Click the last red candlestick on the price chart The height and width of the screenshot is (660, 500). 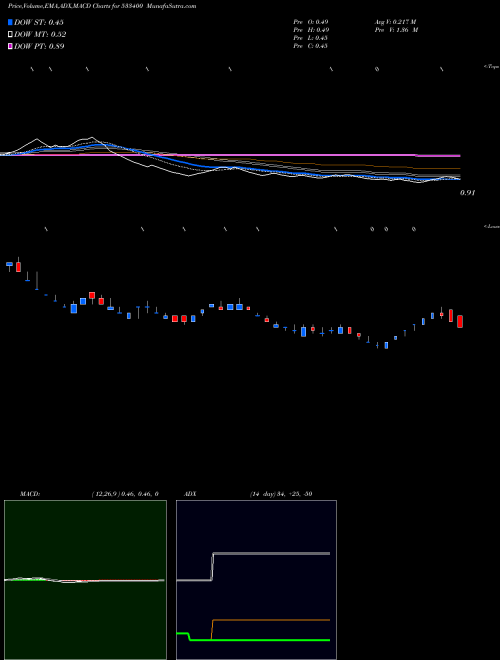click(x=460, y=321)
